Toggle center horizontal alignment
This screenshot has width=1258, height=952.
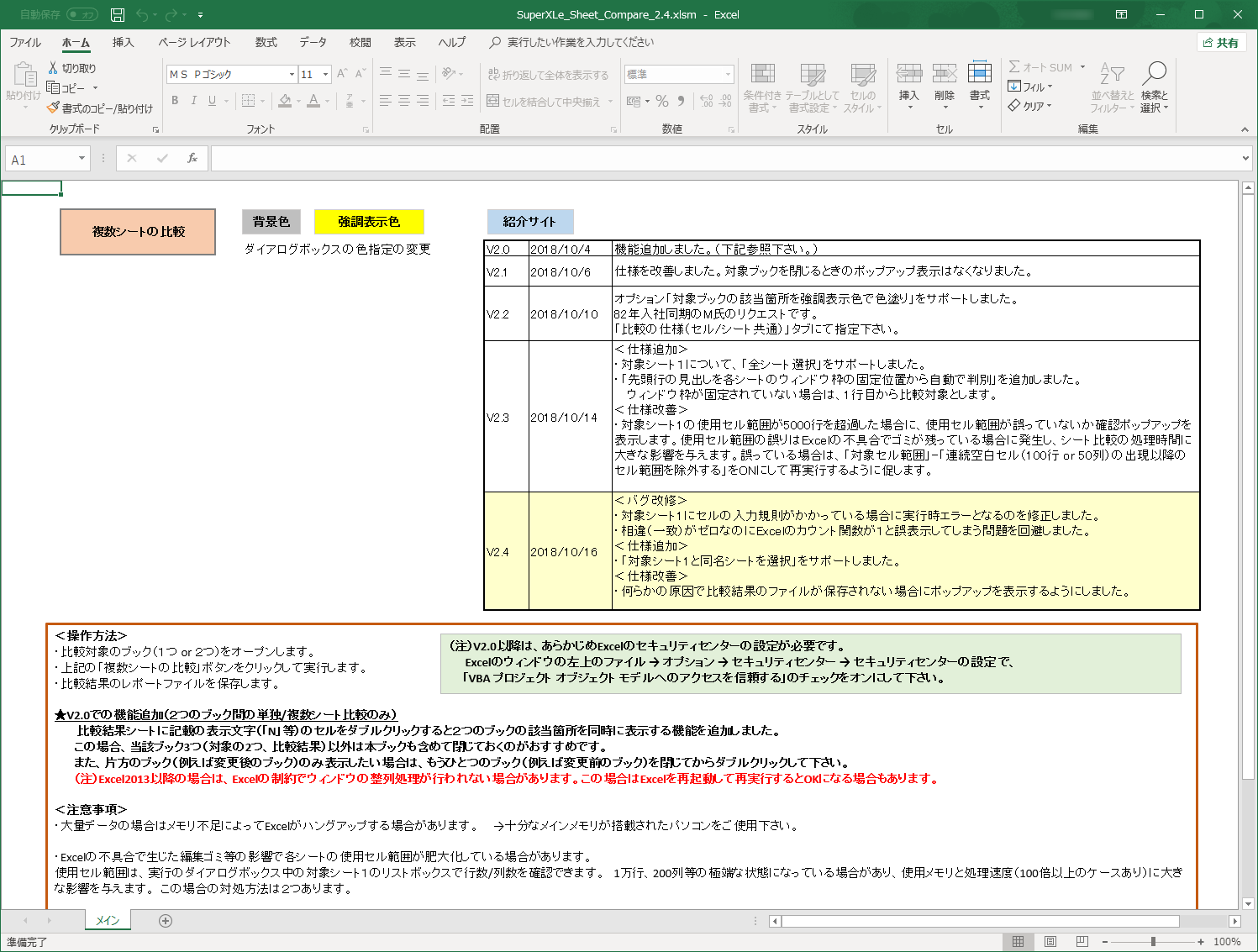click(x=404, y=101)
